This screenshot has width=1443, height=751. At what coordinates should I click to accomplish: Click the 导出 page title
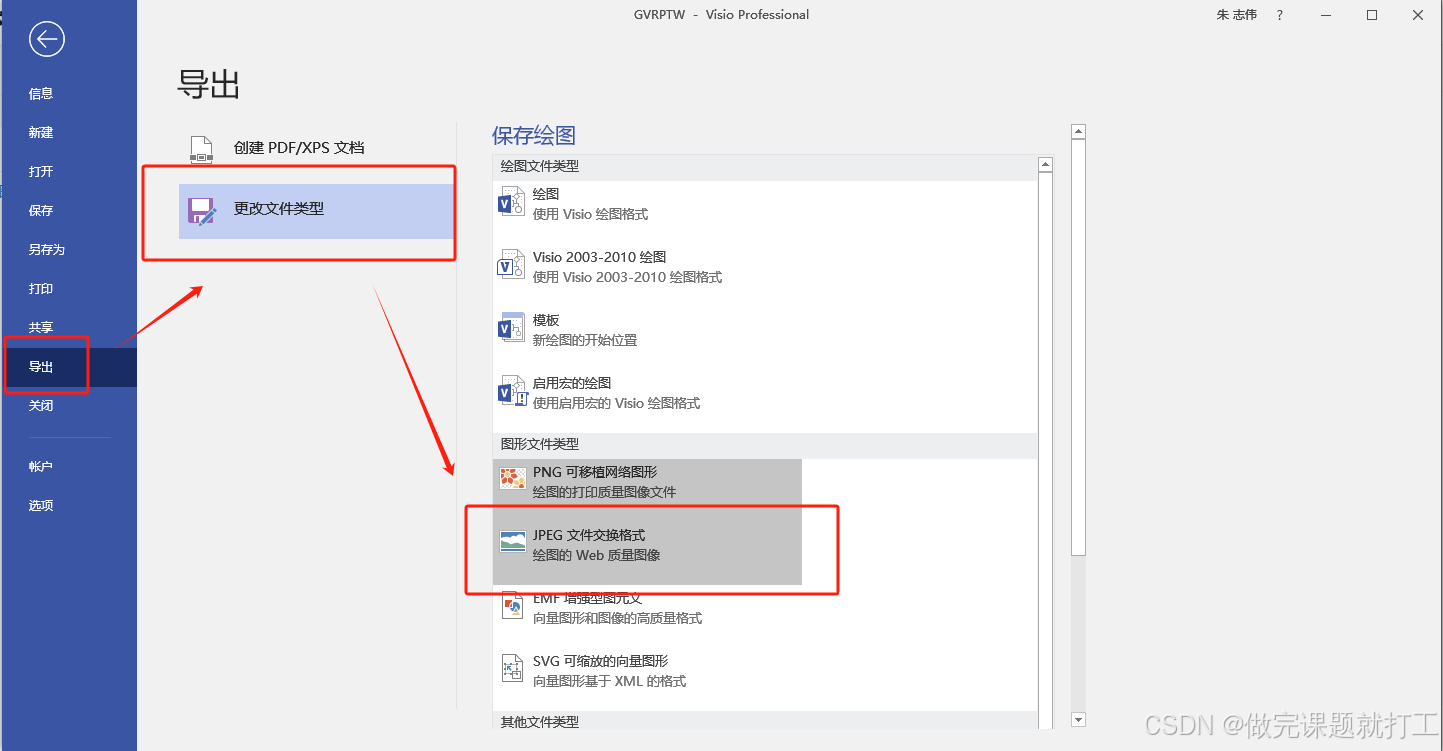209,84
